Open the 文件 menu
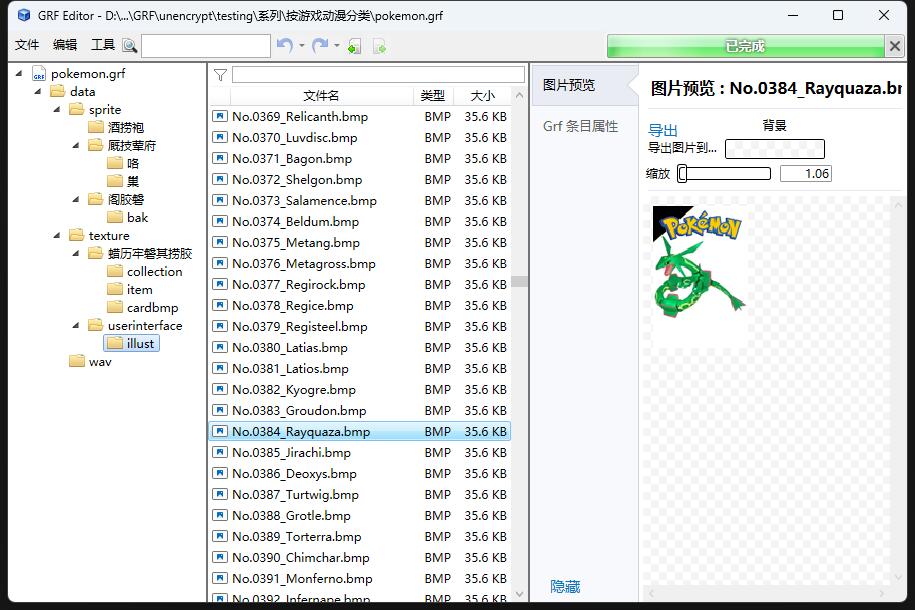The image size is (915, 610). pyautogui.click(x=27, y=45)
